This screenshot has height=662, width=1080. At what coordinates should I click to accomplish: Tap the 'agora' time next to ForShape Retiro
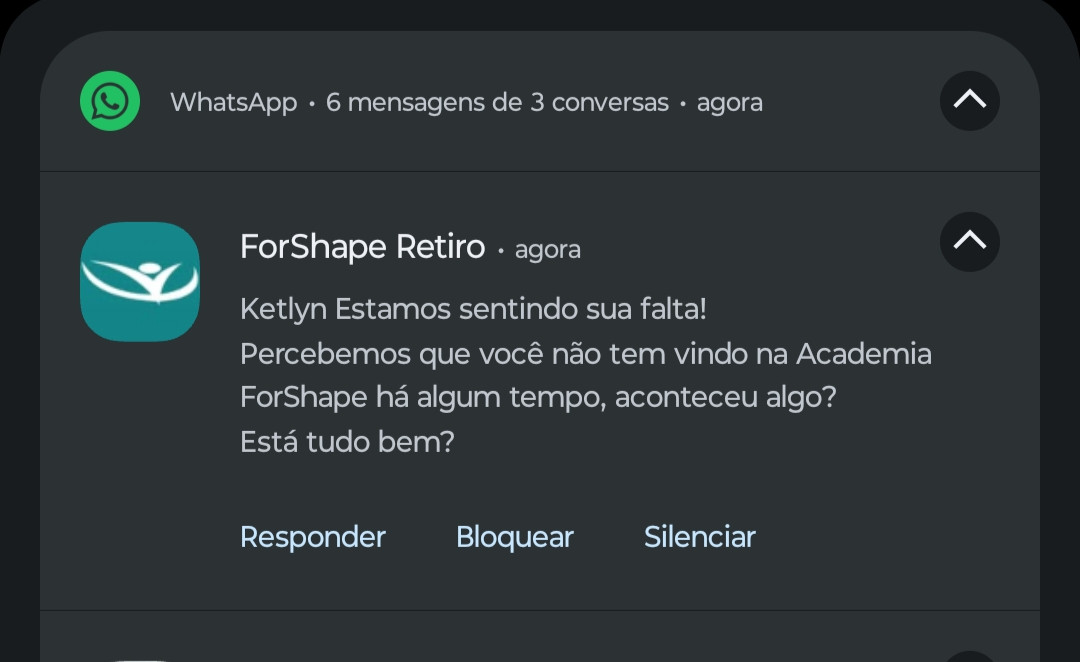click(548, 249)
